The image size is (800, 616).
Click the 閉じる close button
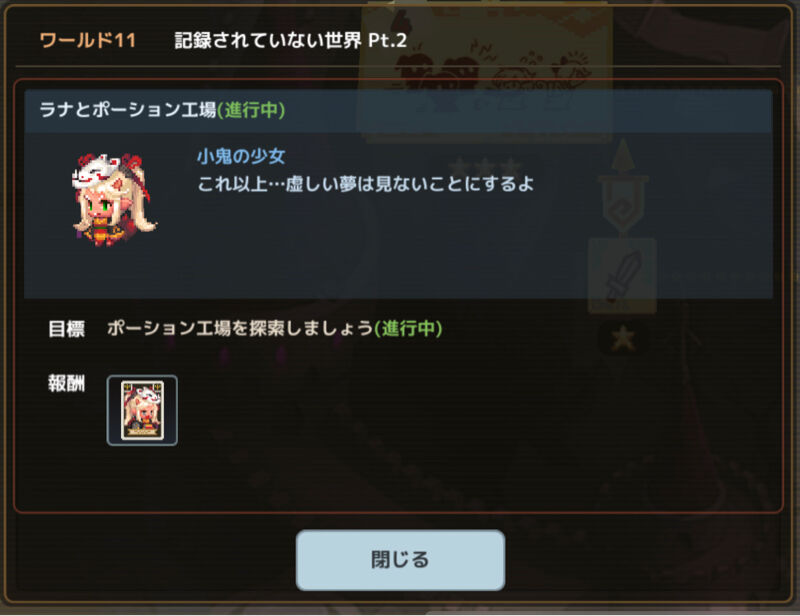click(x=401, y=560)
